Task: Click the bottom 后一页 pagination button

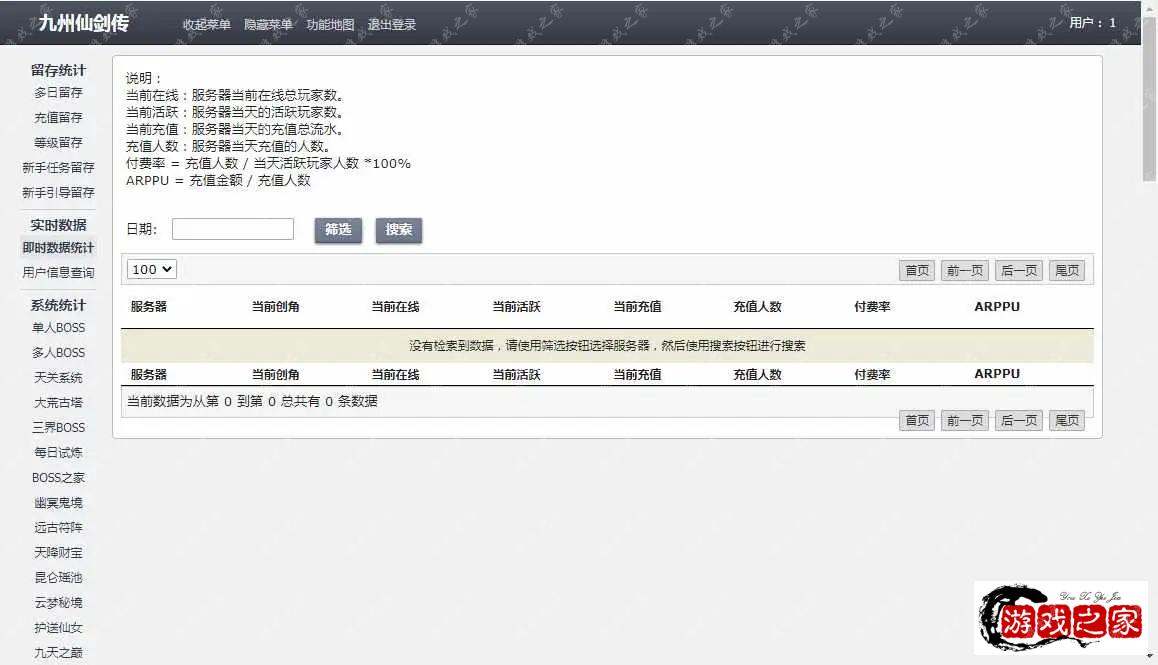Action: [1019, 420]
